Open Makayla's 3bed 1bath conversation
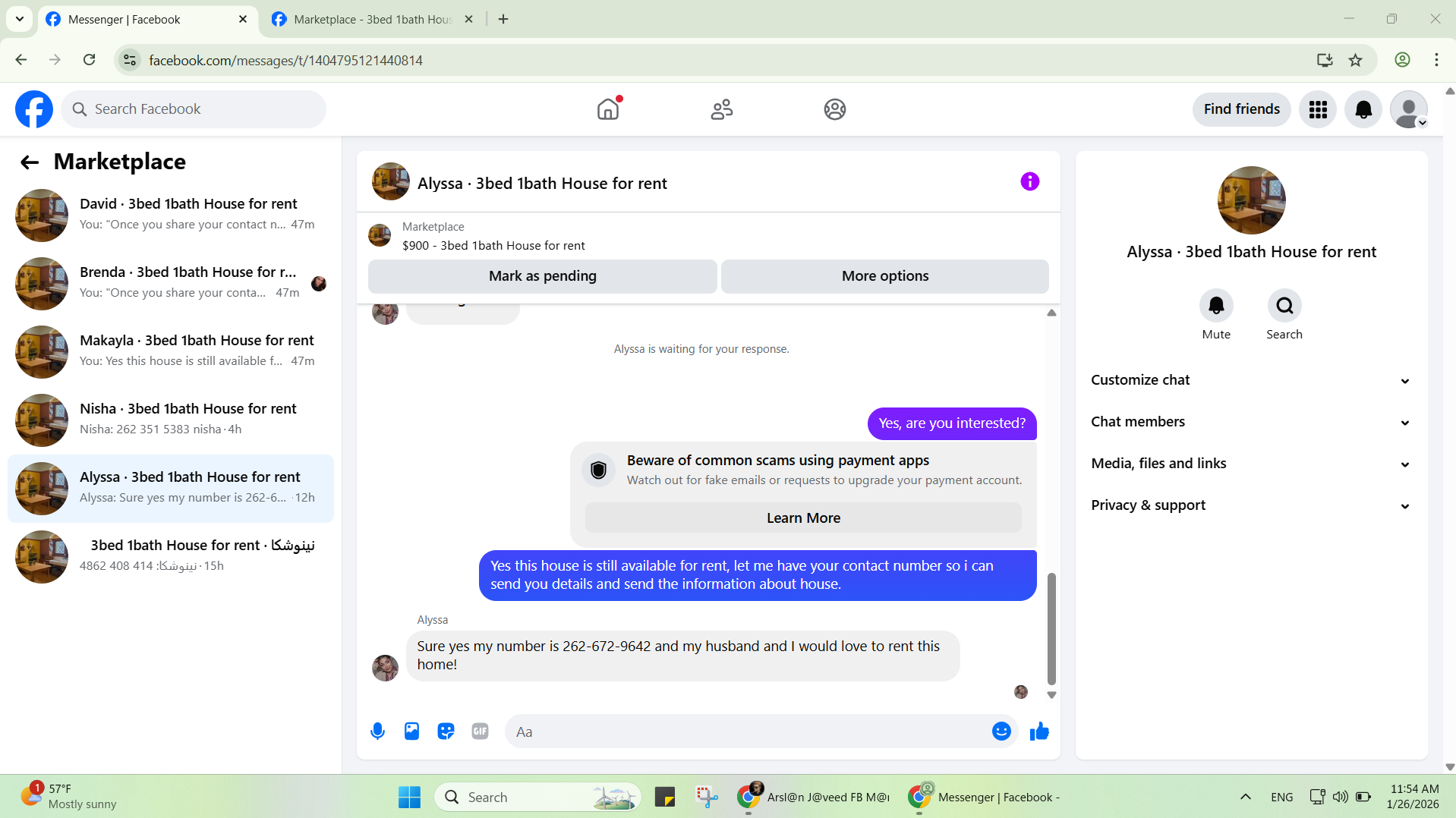Image resolution: width=1456 pixels, height=818 pixels. point(171,351)
